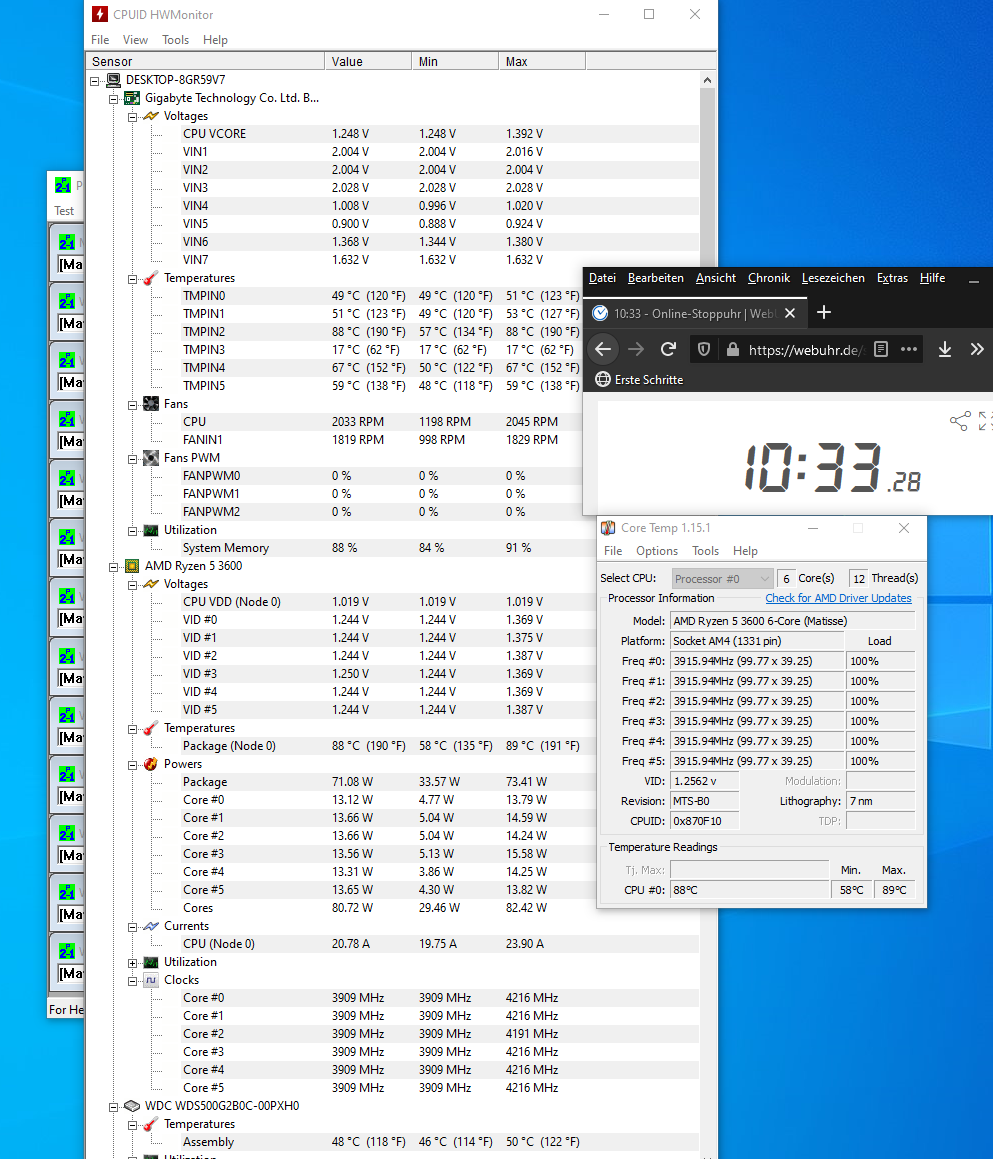Click the HWMonitor vertical scrollbar thumb
The height and width of the screenshot is (1159, 993).
coord(708,177)
